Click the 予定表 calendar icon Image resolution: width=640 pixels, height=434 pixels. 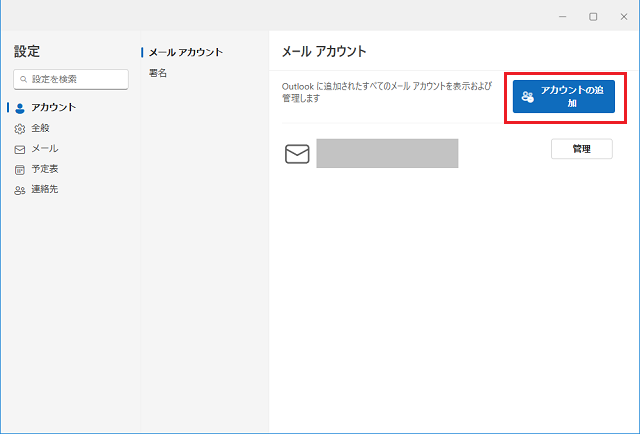tap(20, 170)
